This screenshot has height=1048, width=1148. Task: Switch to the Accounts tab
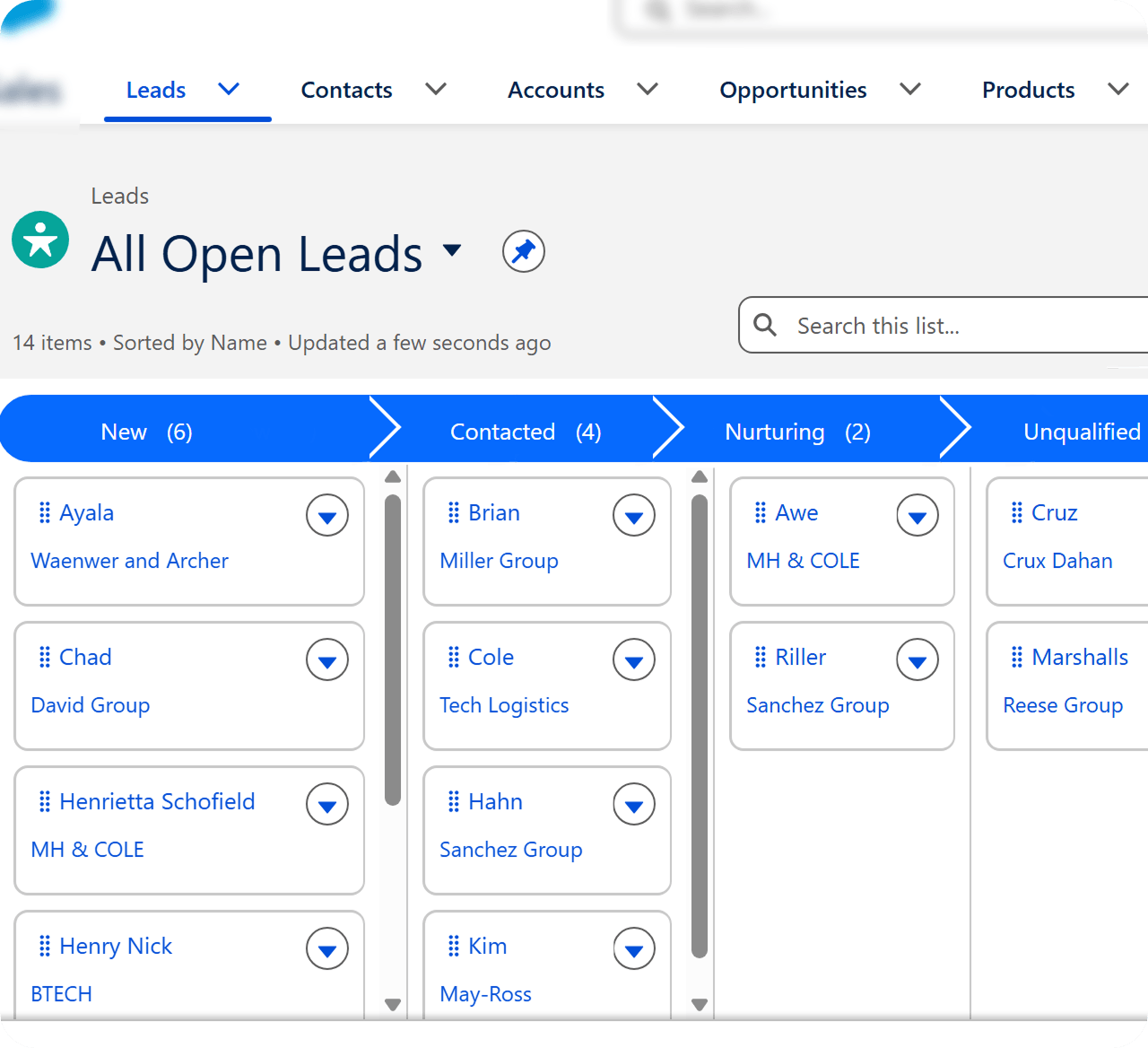(x=556, y=90)
